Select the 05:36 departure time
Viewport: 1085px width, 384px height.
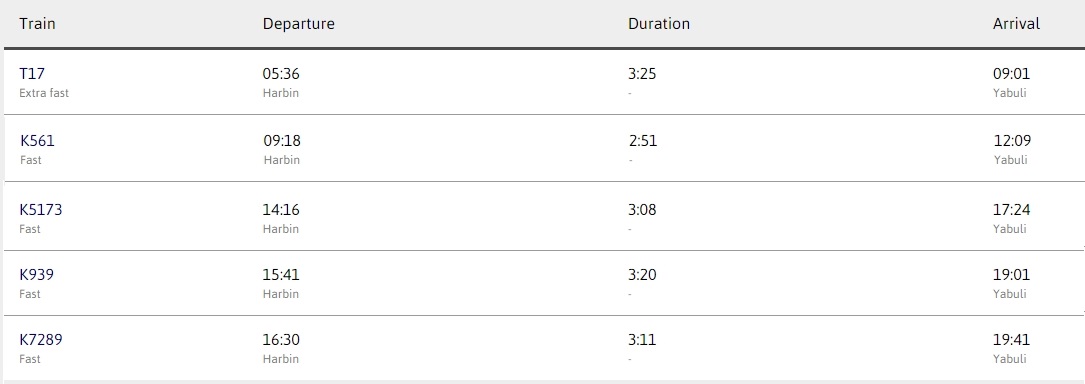pyautogui.click(x=281, y=73)
